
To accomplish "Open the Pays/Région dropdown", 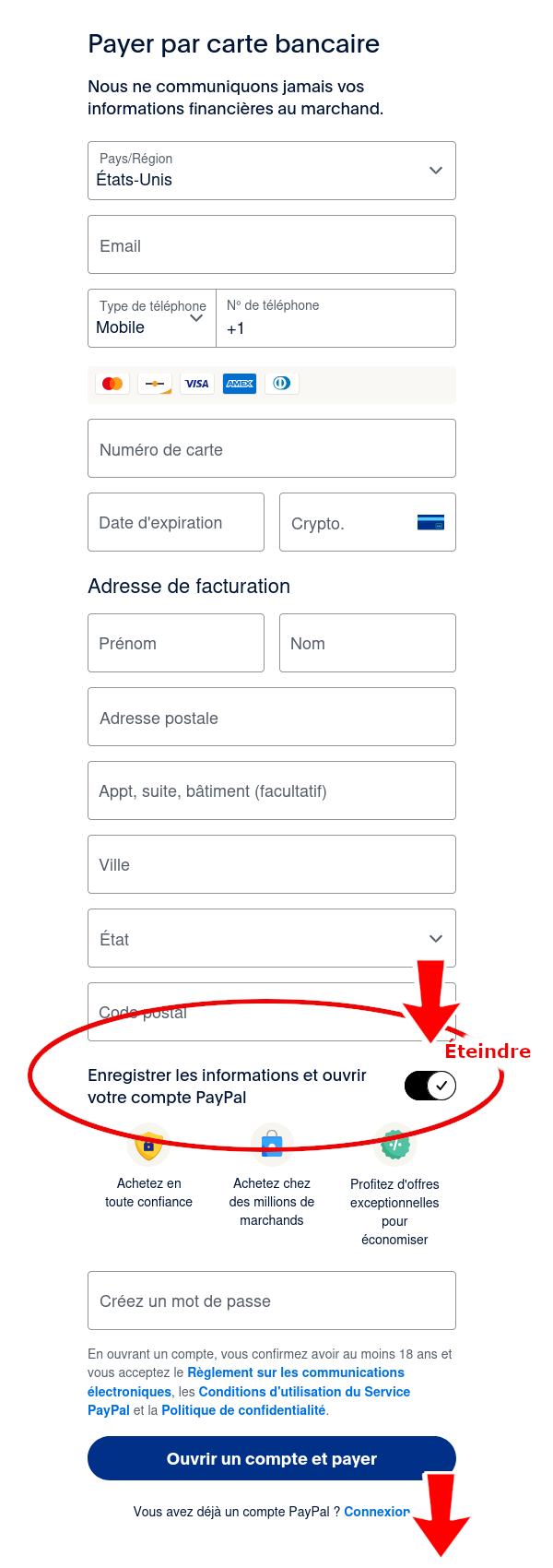I will 272,171.
